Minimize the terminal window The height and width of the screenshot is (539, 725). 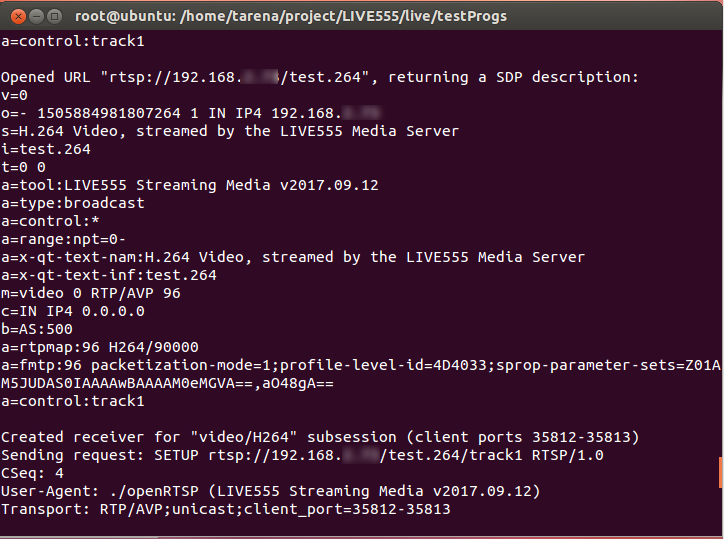coord(36,17)
